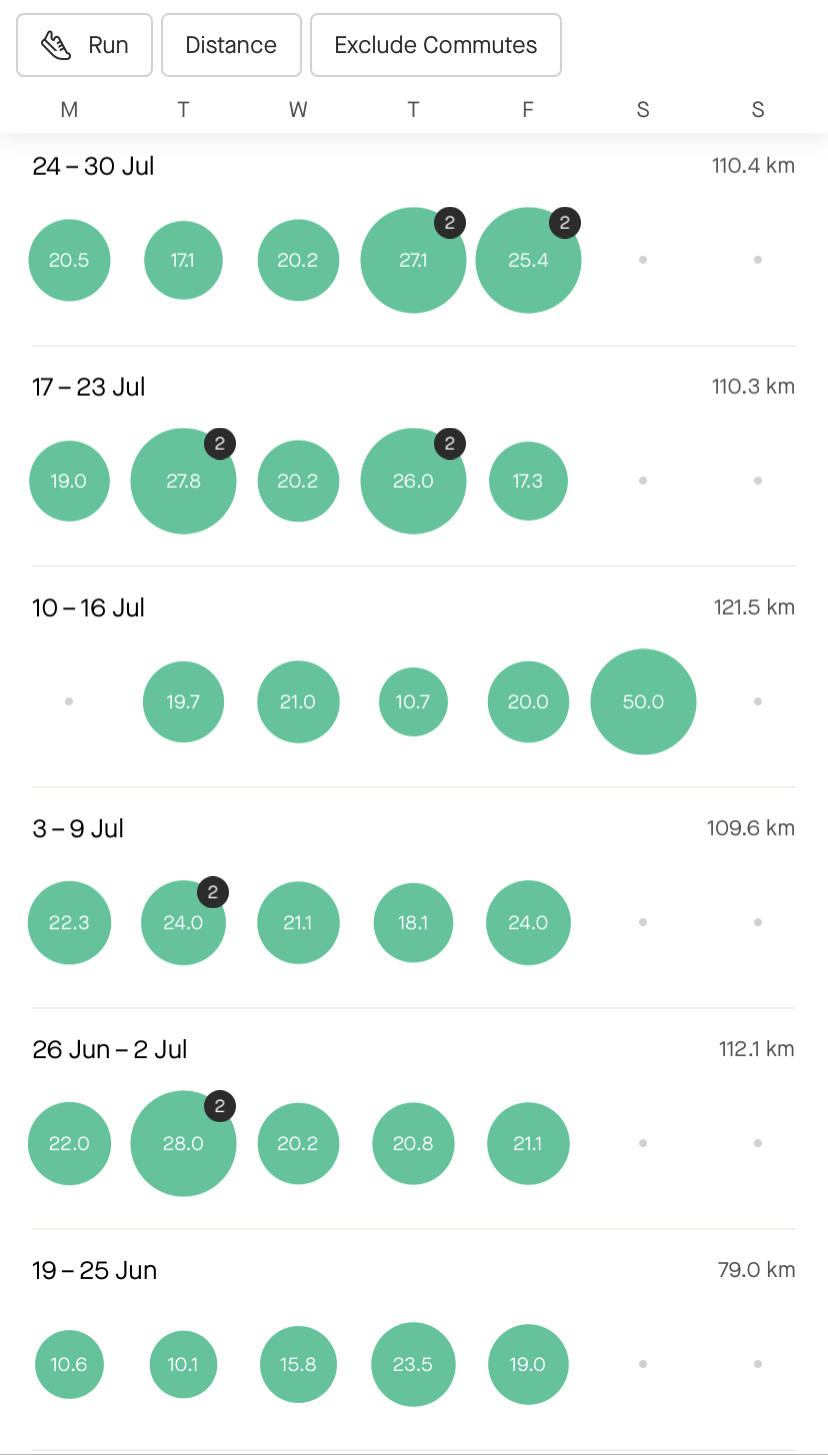Screen dimensions: 828x1455
Task: Open the 19 – 25 Jun week header
Action: click(95, 1271)
